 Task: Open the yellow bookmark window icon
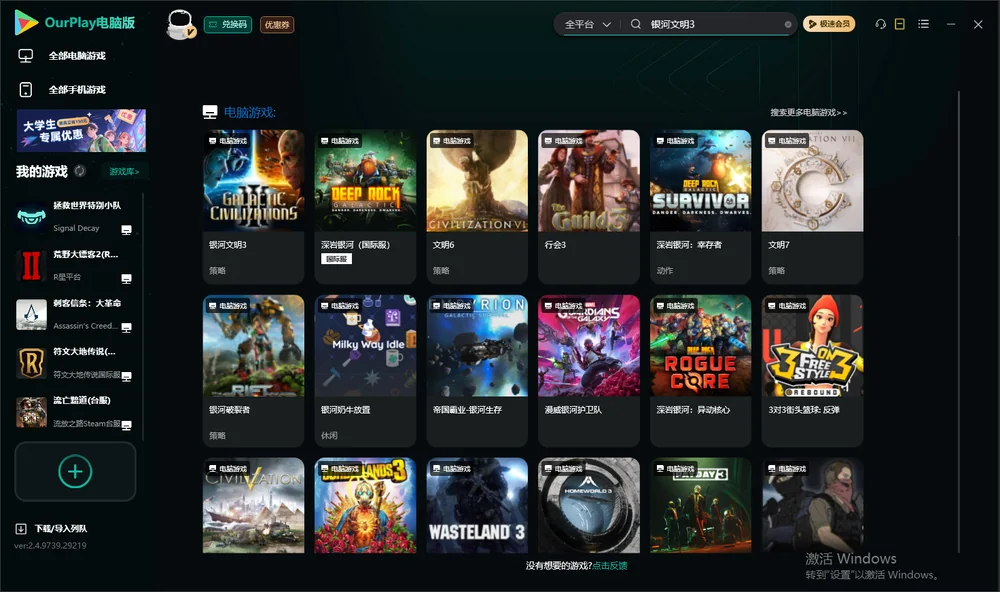899,24
